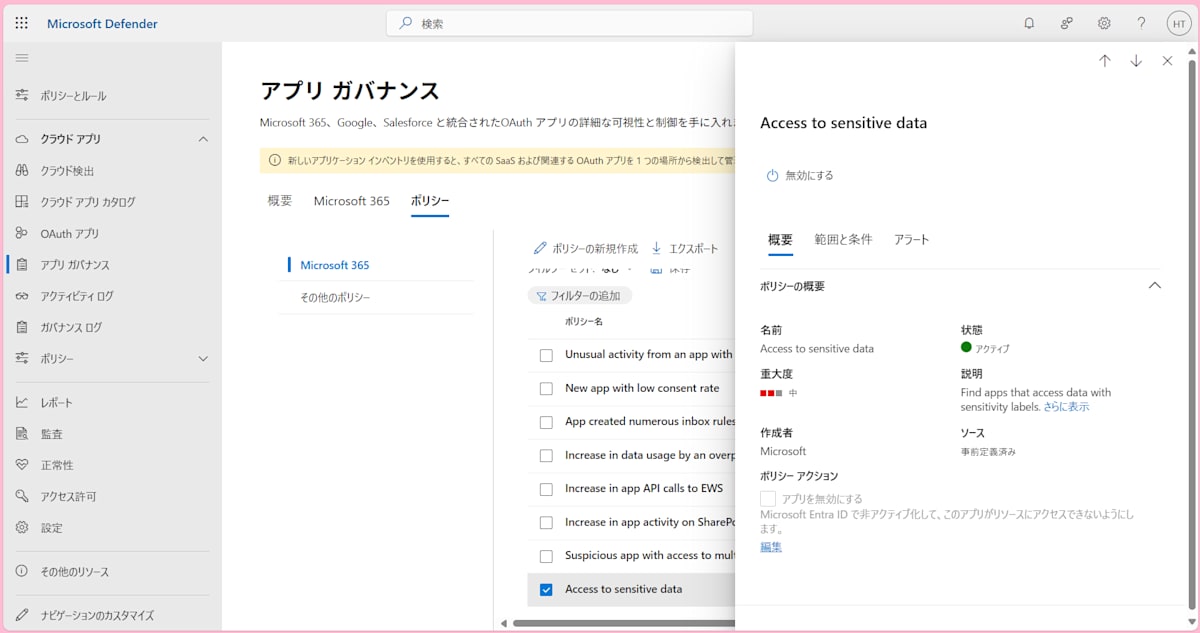1200x633 pixels.
Task: Click 無効にする to disable policy
Action: [800, 175]
